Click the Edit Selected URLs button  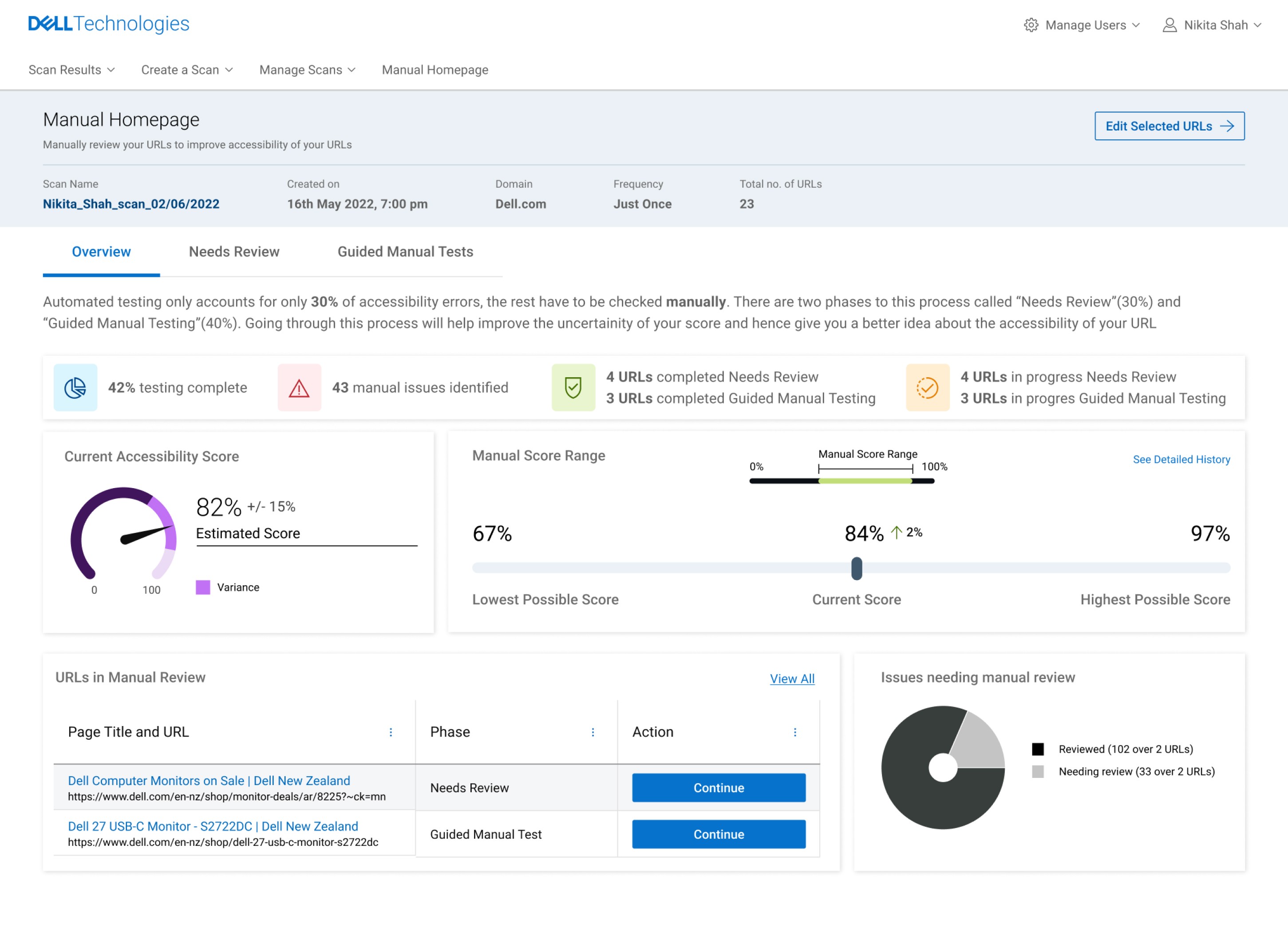click(1169, 126)
